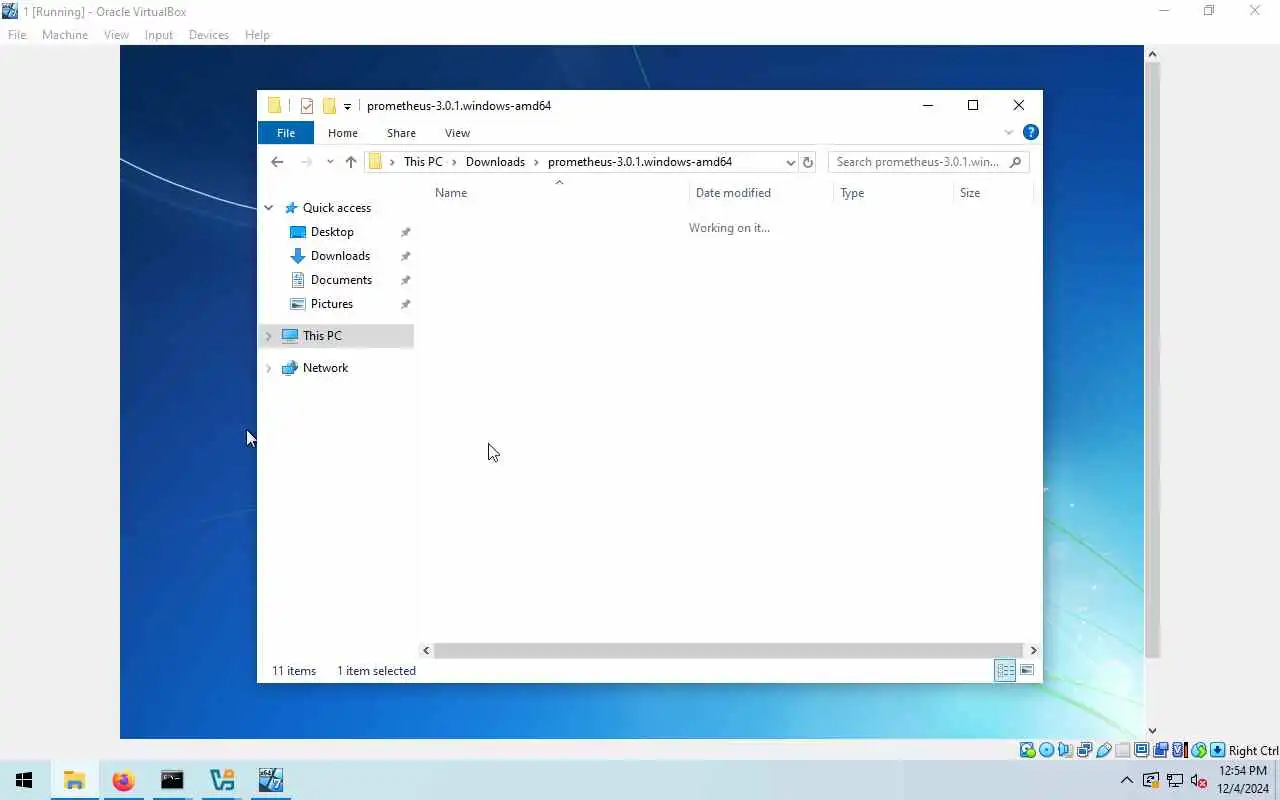1280x800 pixels.
Task: Expand the This PC tree node
Action: (x=268, y=336)
